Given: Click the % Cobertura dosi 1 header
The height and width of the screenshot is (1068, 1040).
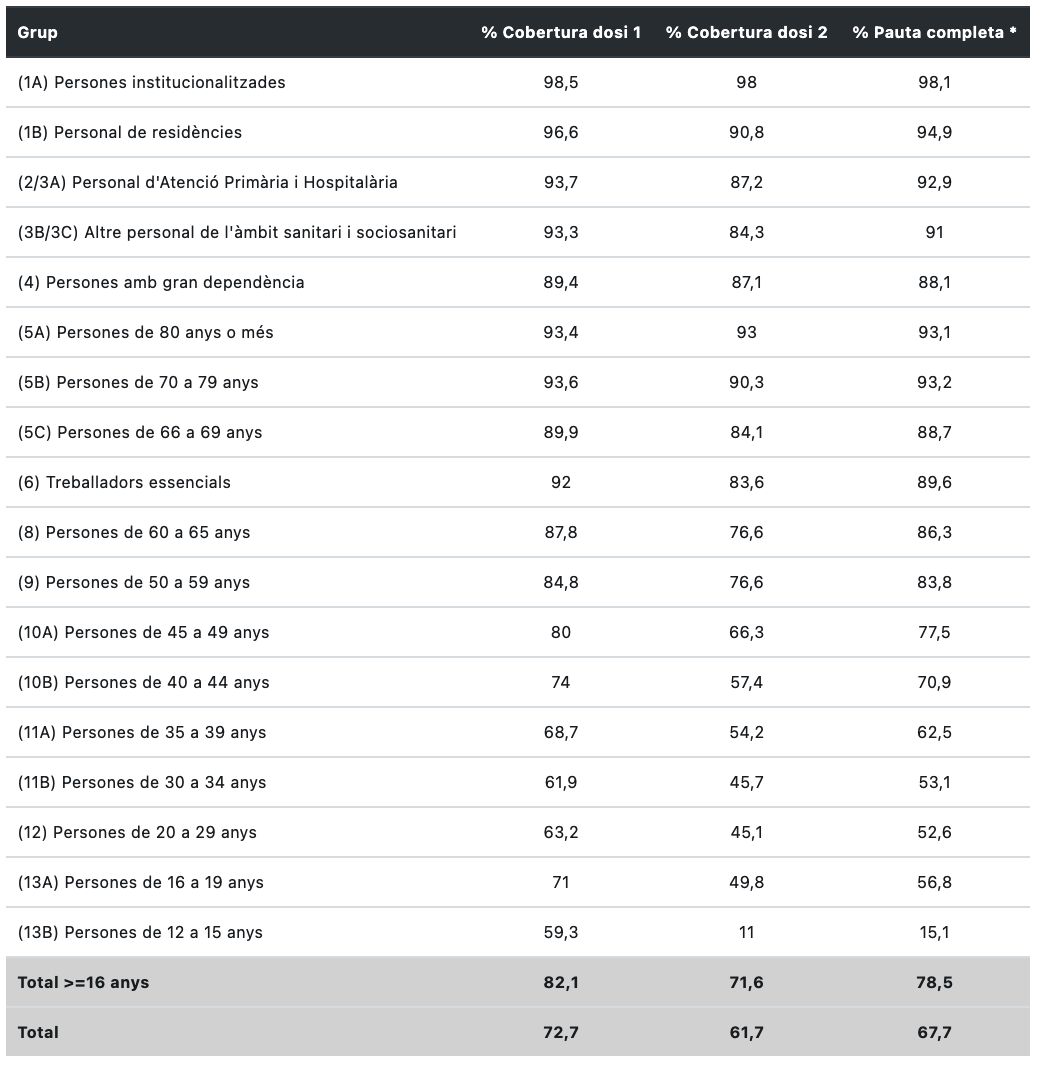Looking at the screenshot, I should tap(560, 32).
